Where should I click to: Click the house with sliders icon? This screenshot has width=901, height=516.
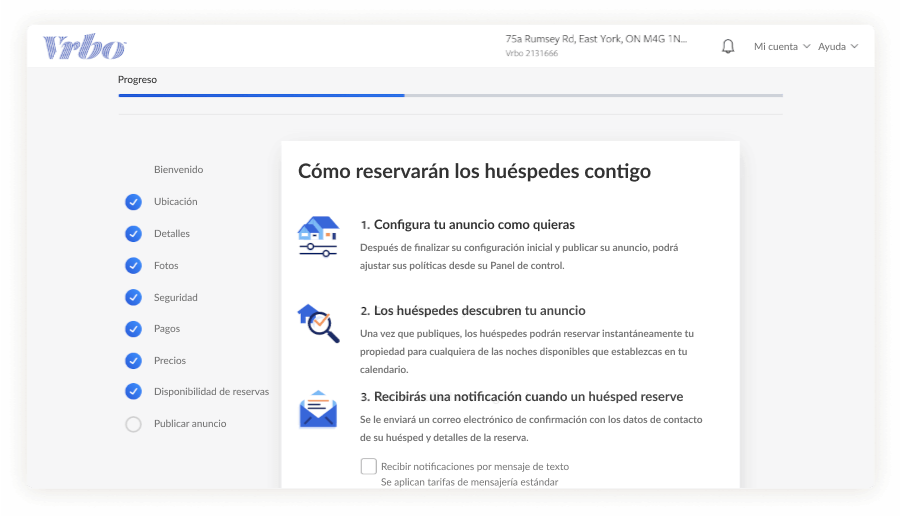pyautogui.click(x=318, y=236)
